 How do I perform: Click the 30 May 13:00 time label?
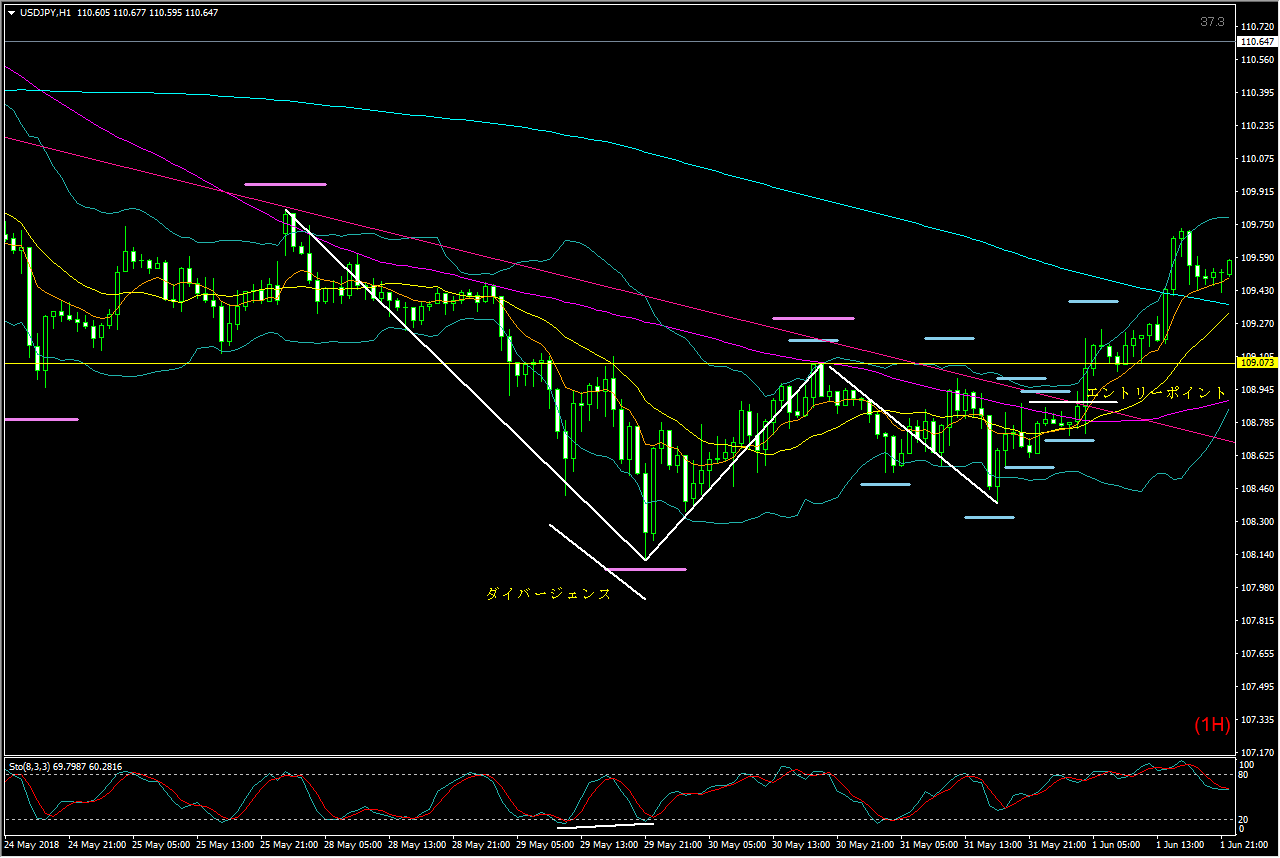[x=802, y=844]
